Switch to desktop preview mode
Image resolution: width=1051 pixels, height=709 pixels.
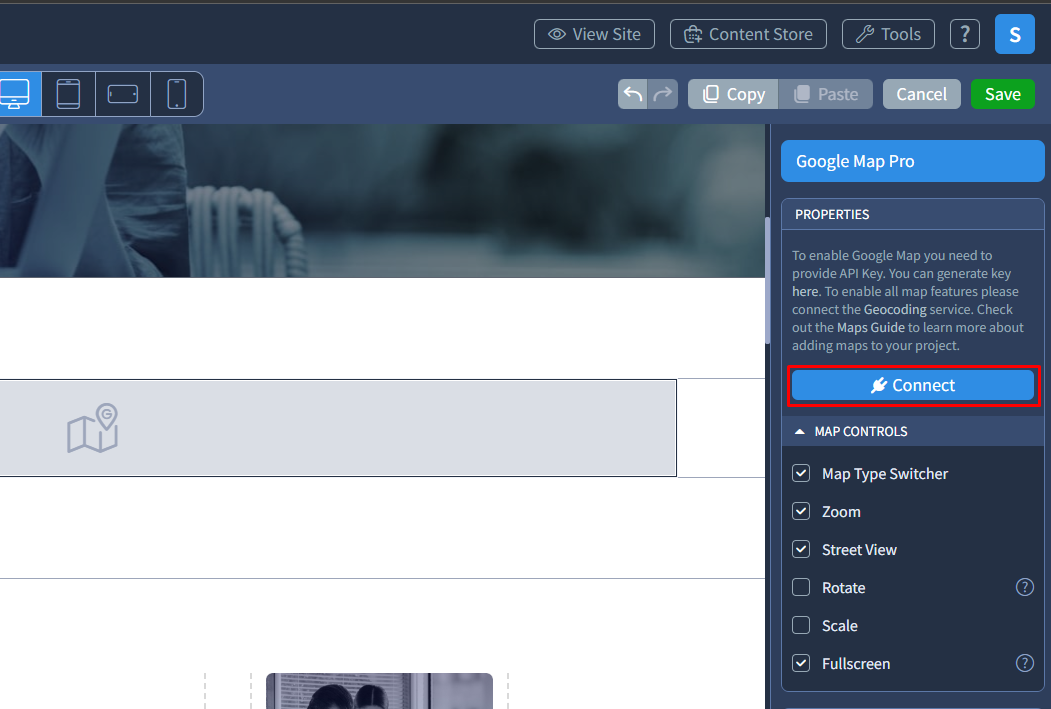[16, 94]
